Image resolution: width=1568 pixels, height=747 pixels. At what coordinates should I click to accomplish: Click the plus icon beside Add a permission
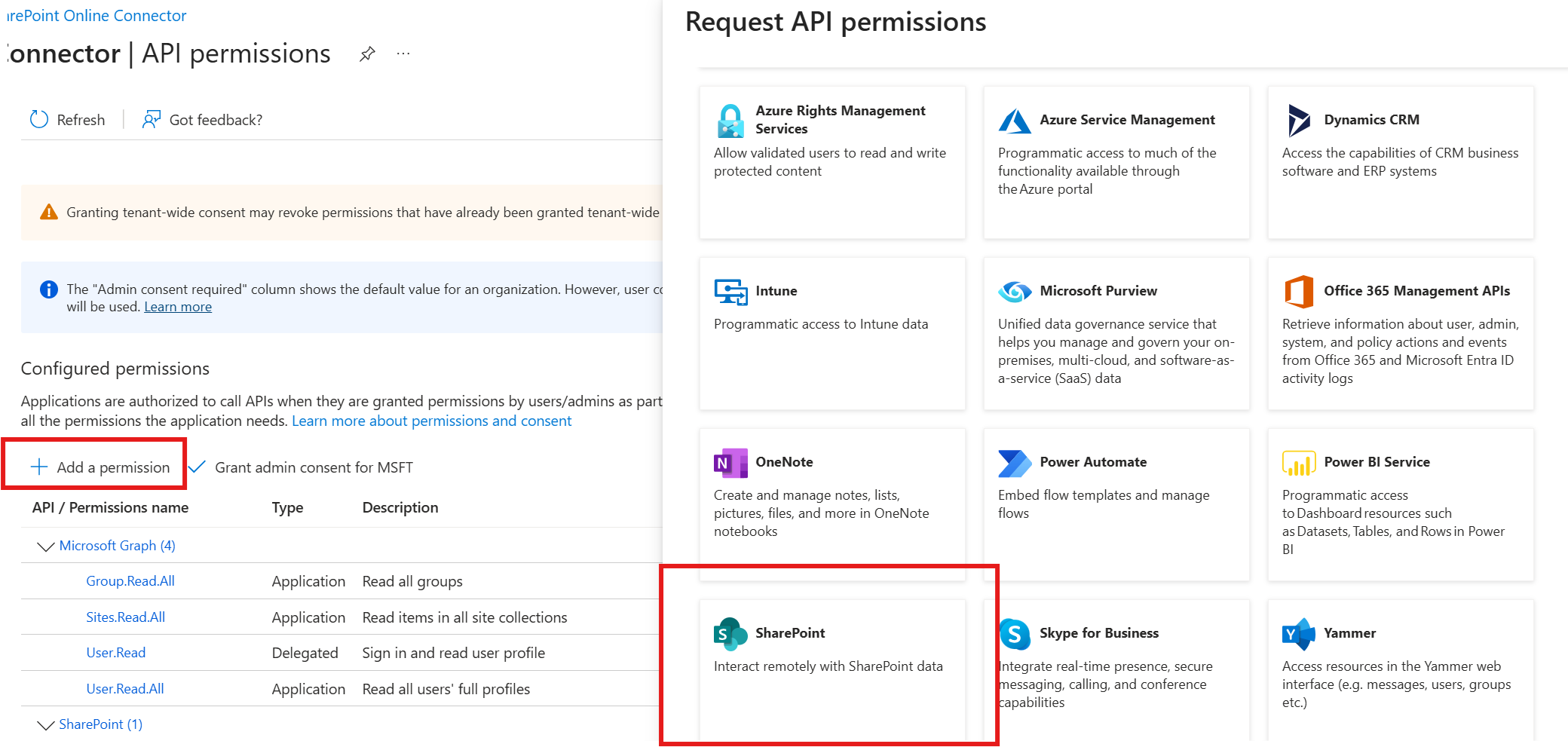[x=38, y=467]
